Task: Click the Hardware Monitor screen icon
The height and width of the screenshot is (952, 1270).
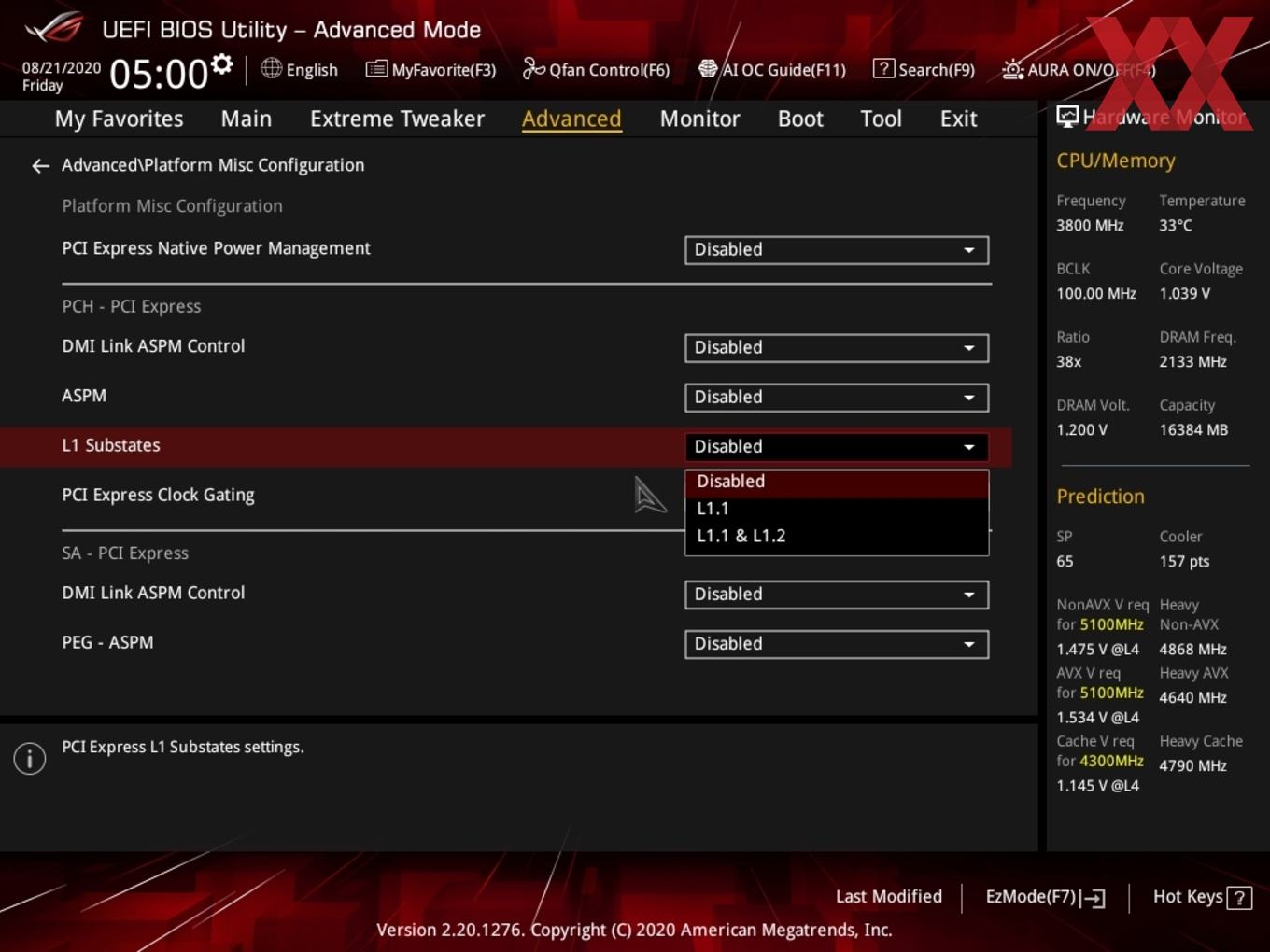Action: pos(1067,117)
